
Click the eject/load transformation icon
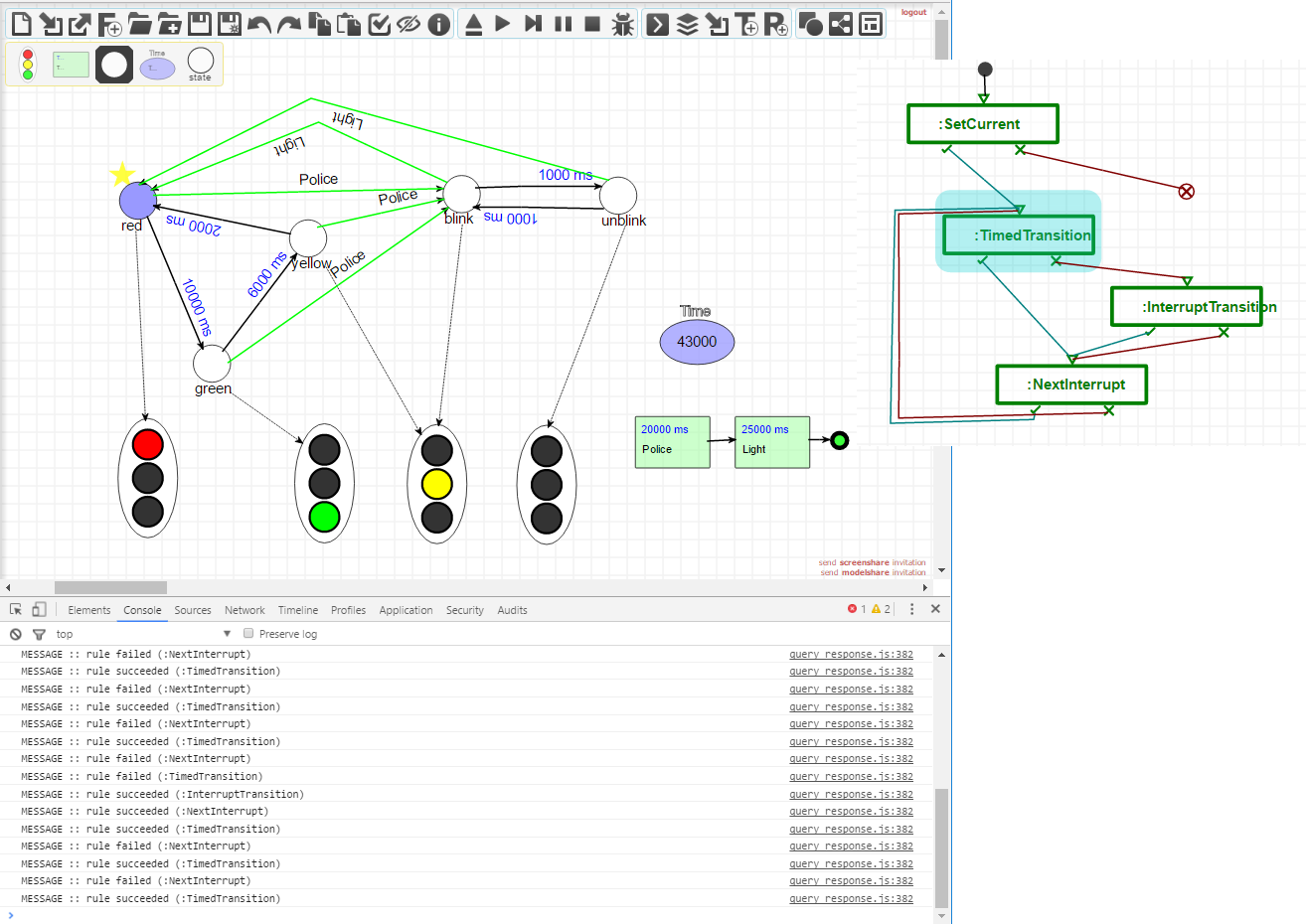click(x=474, y=24)
